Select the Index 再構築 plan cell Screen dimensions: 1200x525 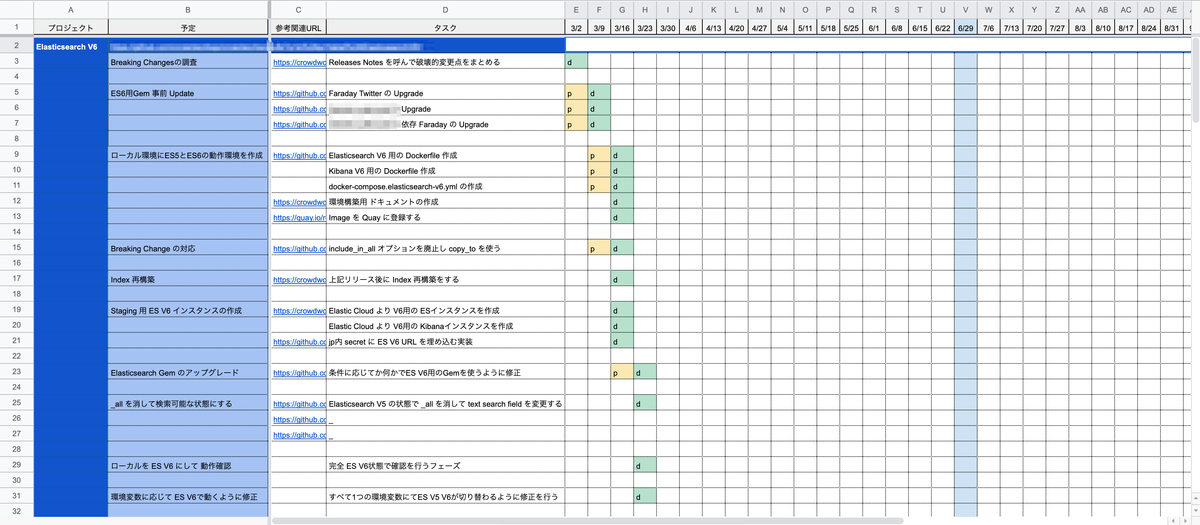tap(188, 279)
